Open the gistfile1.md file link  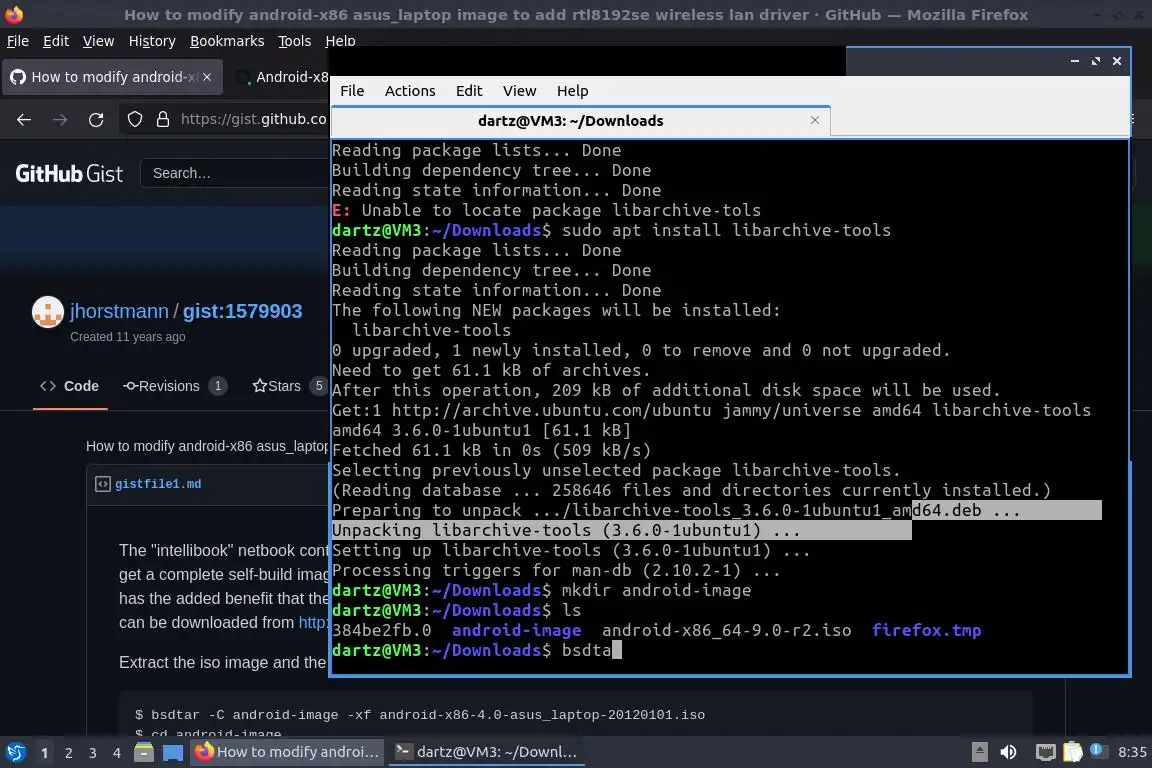(158, 484)
